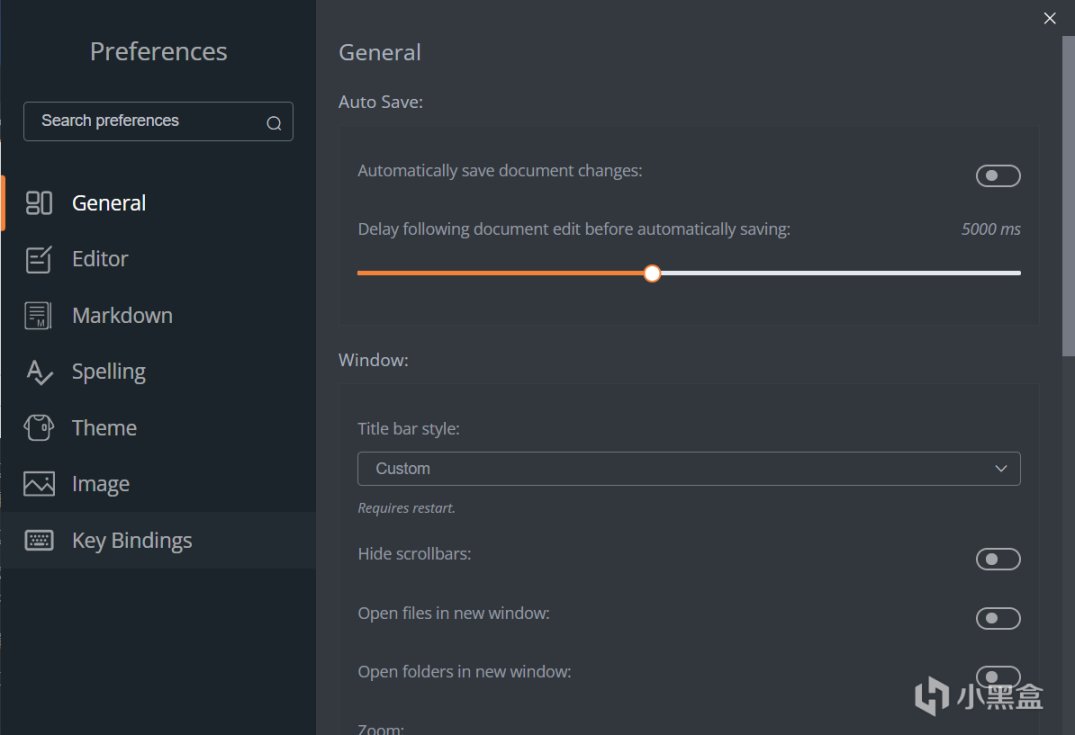
Task: Click the auto save delay slider handle
Action: point(652,273)
